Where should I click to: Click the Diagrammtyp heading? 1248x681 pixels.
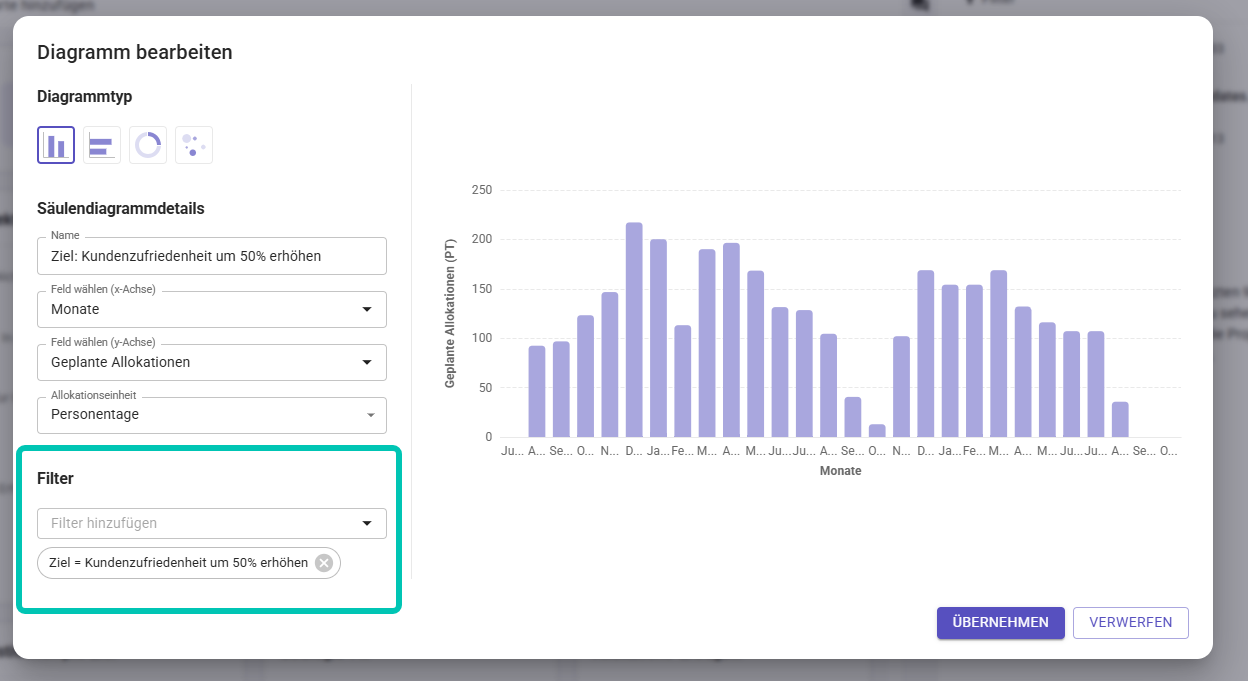pyautogui.click(x=85, y=97)
